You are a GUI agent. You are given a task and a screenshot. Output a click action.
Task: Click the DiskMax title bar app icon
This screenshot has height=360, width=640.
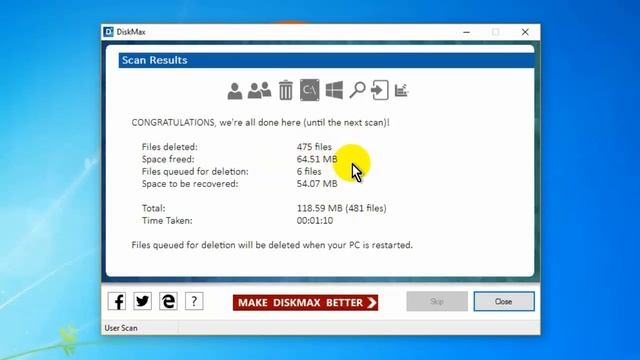point(109,32)
